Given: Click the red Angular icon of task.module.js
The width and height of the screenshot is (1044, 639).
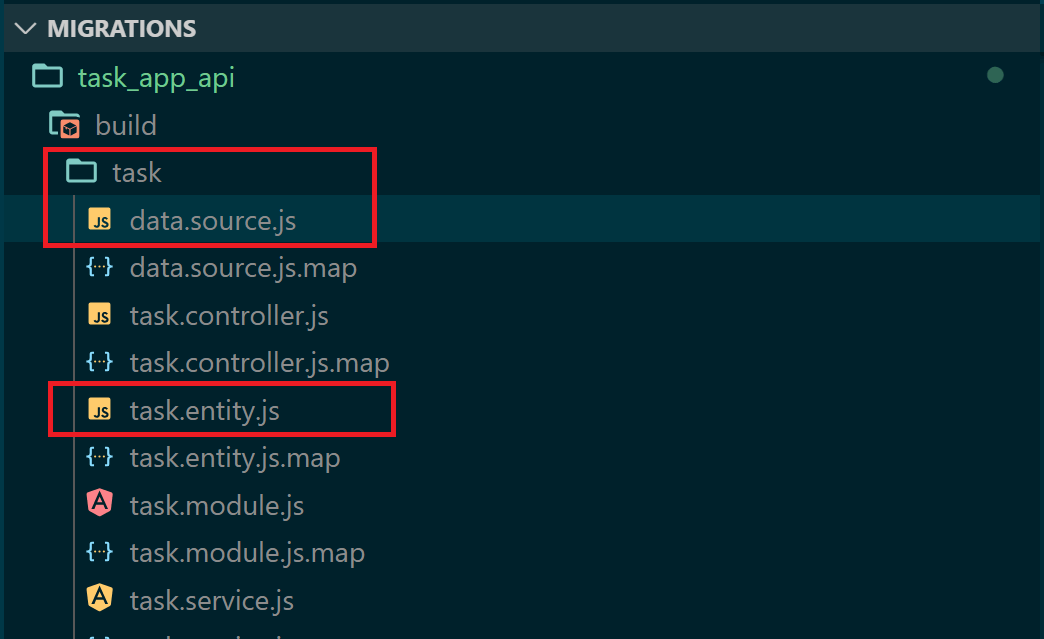Looking at the screenshot, I should click(x=100, y=504).
